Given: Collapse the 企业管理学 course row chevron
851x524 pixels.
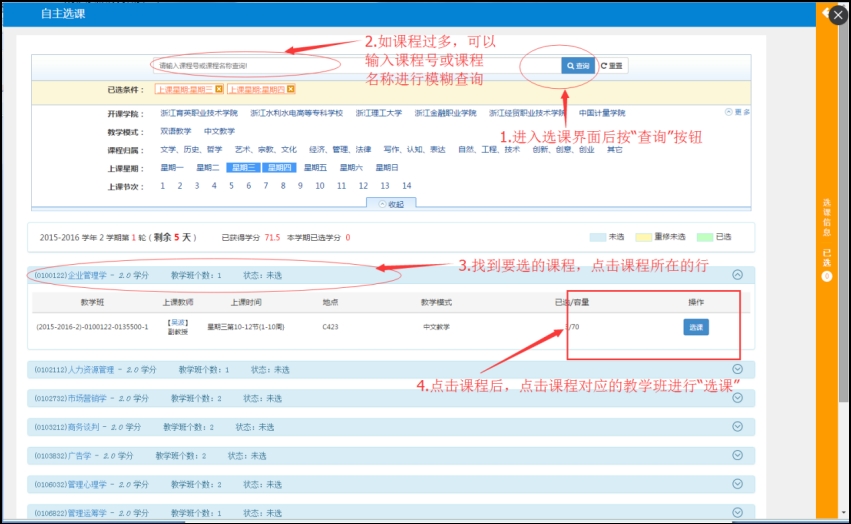Looking at the screenshot, I should tap(738, 274).
